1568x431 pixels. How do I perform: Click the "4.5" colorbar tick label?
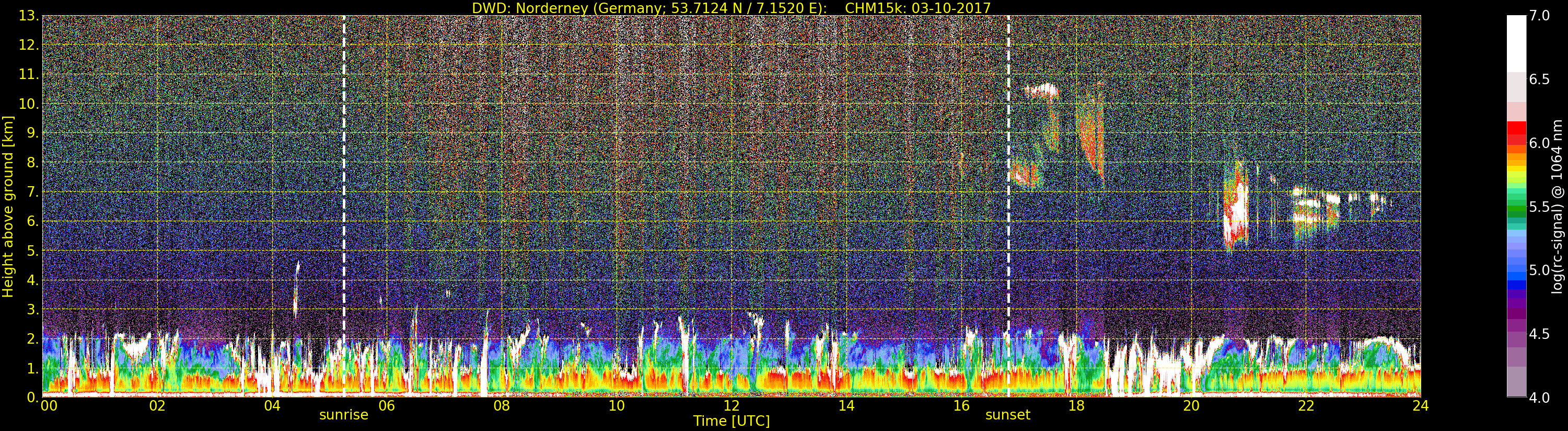[x=1539, y=334]
